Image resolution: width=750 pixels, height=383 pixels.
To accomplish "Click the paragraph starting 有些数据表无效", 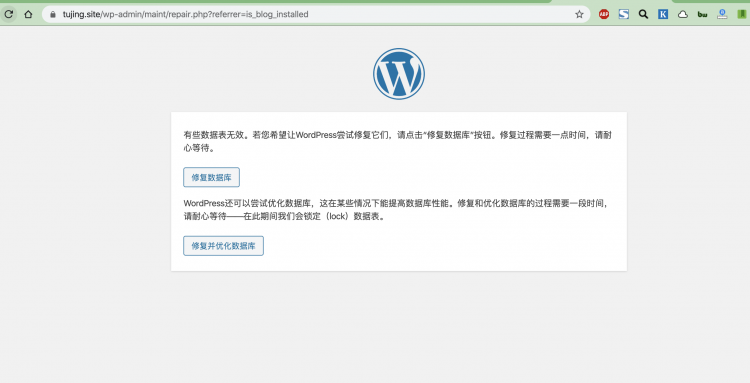I will coord(397,142).
